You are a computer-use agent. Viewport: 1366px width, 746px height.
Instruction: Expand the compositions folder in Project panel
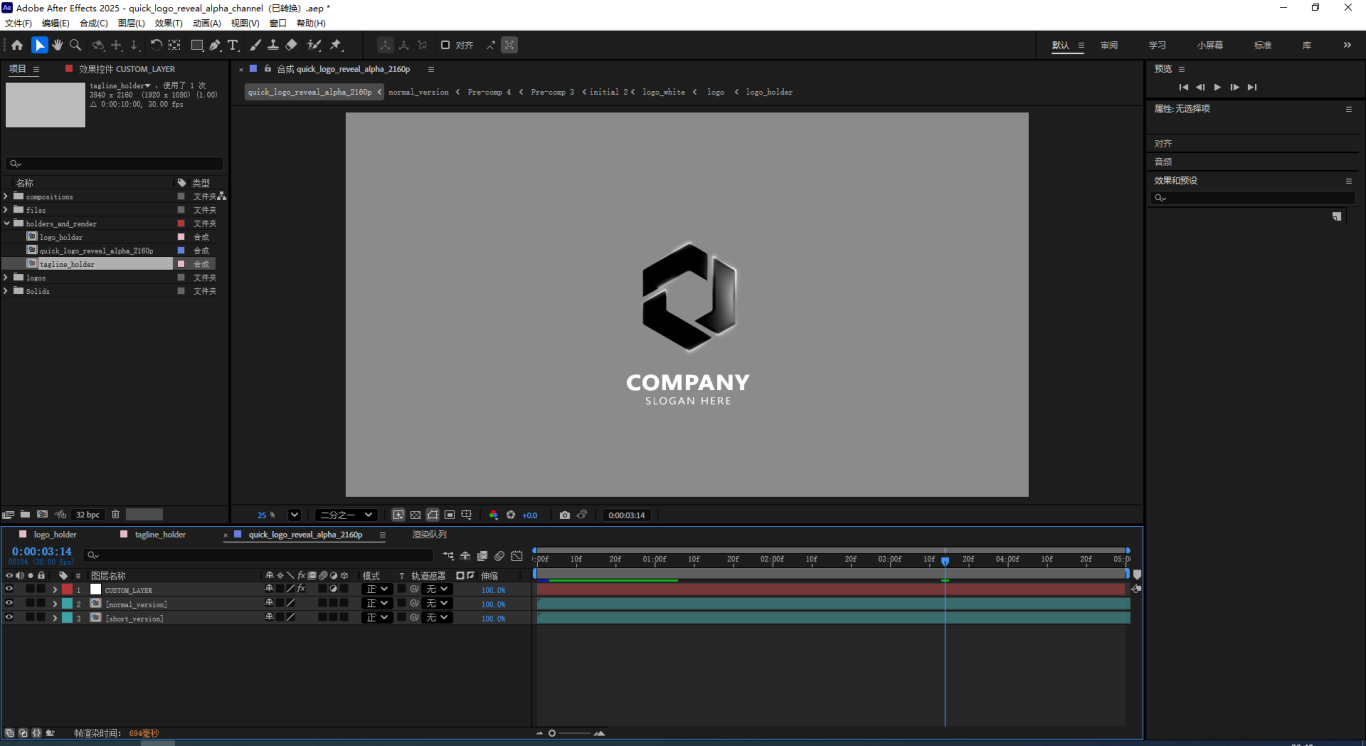[6, 197]
